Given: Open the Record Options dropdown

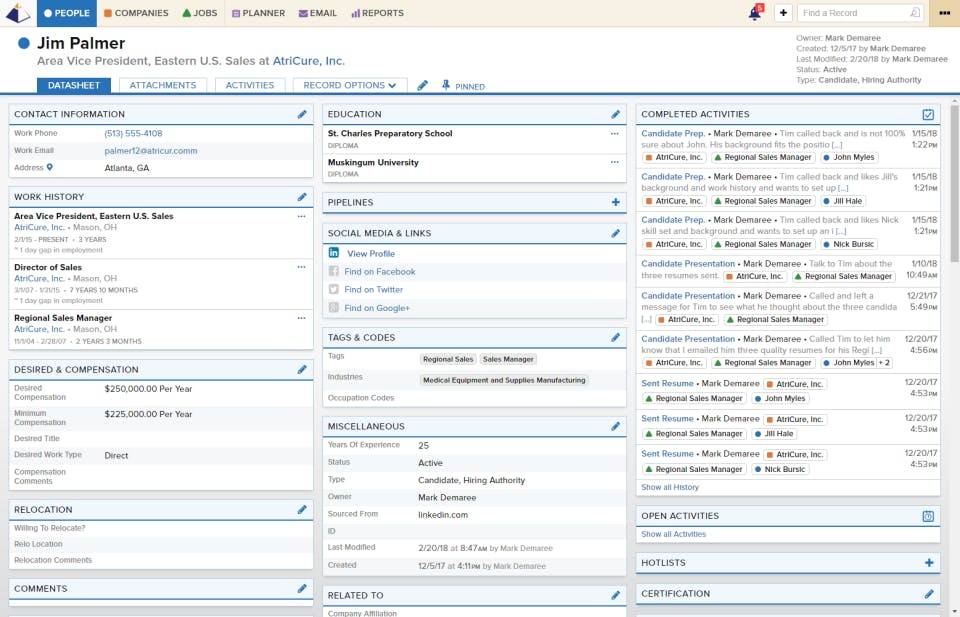Looking at the screenshot, I should (x=350, y=85).
